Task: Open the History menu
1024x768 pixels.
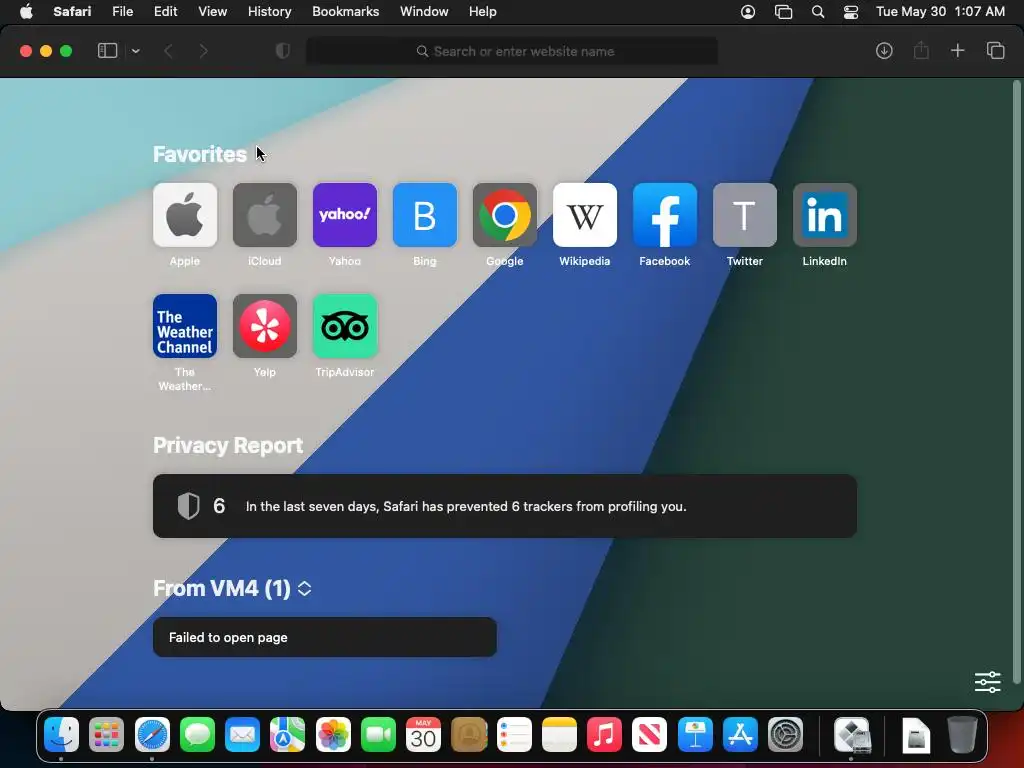Action: coord(269,12)
